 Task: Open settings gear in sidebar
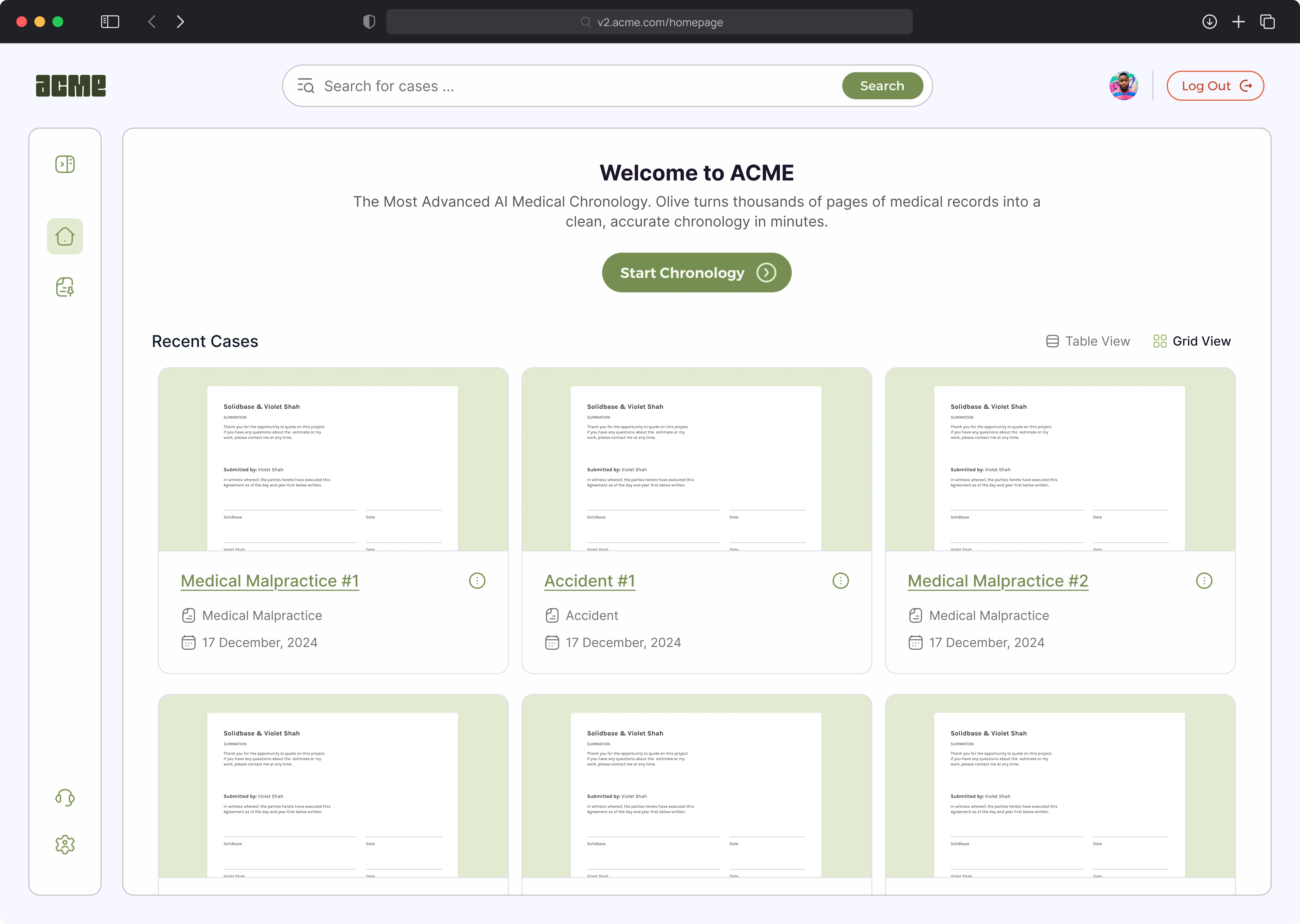[65, 844]
